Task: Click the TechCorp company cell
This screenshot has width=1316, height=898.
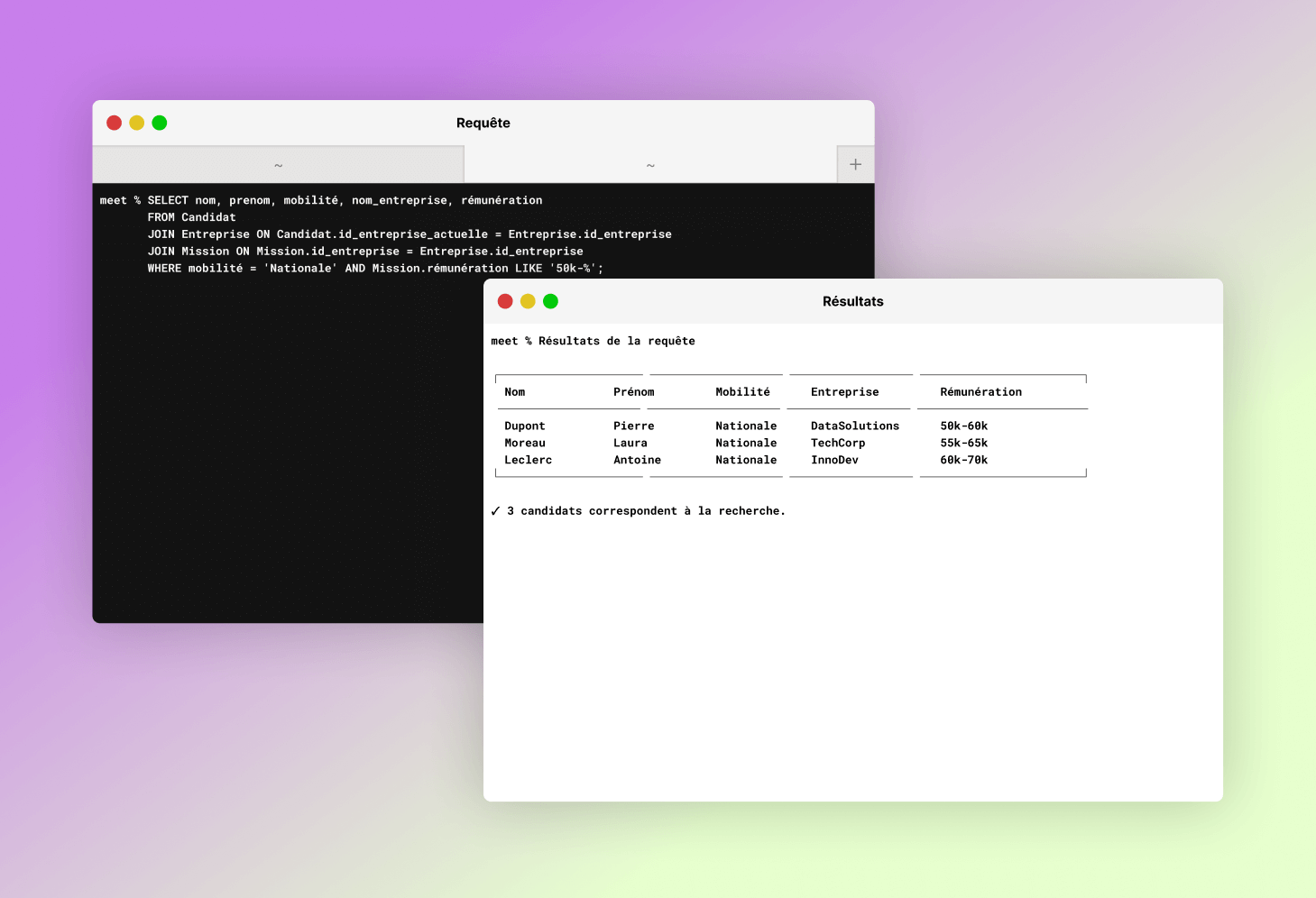Action: click(837, 444)
